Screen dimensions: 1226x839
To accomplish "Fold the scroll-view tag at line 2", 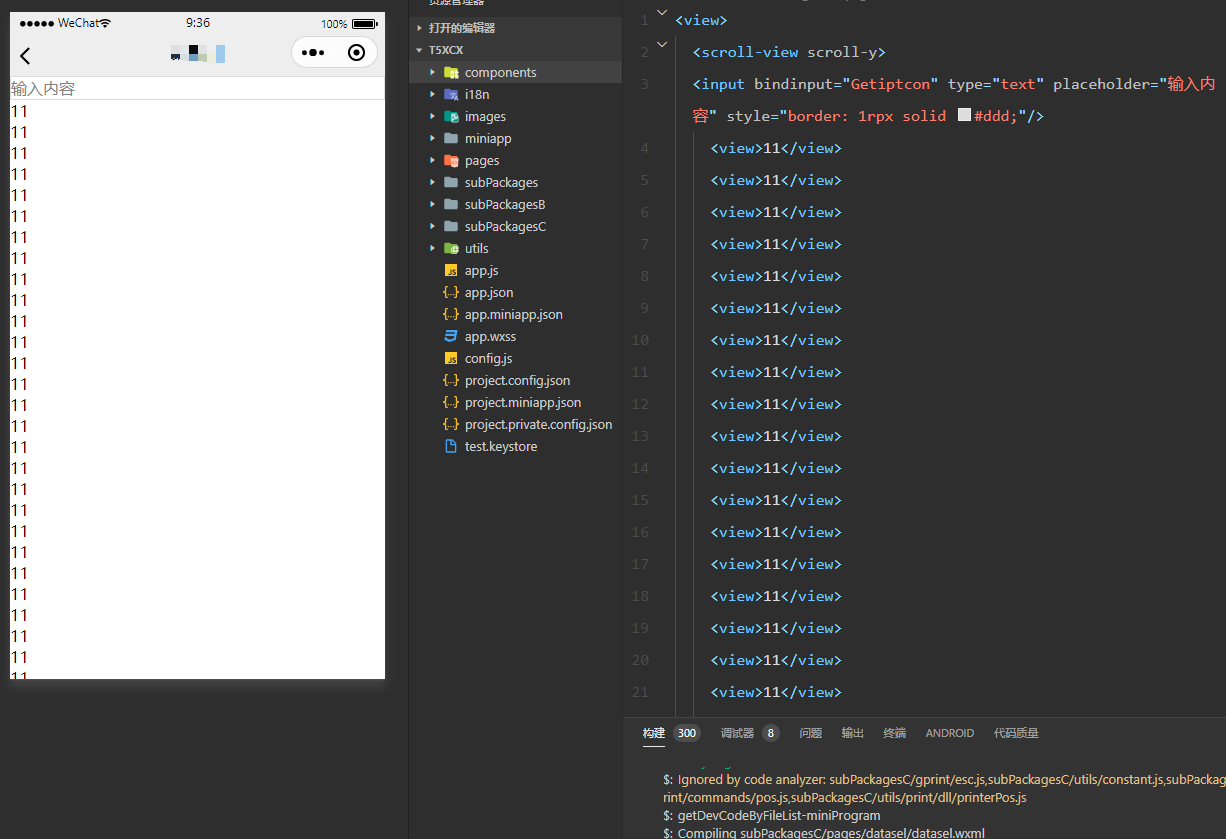I will (x=661, y=44).
